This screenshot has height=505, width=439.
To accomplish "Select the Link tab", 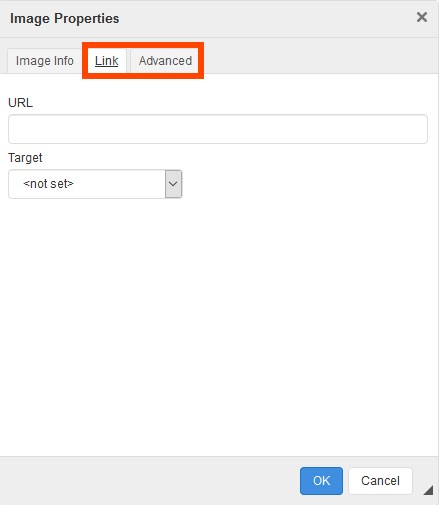I will (107, 61).
